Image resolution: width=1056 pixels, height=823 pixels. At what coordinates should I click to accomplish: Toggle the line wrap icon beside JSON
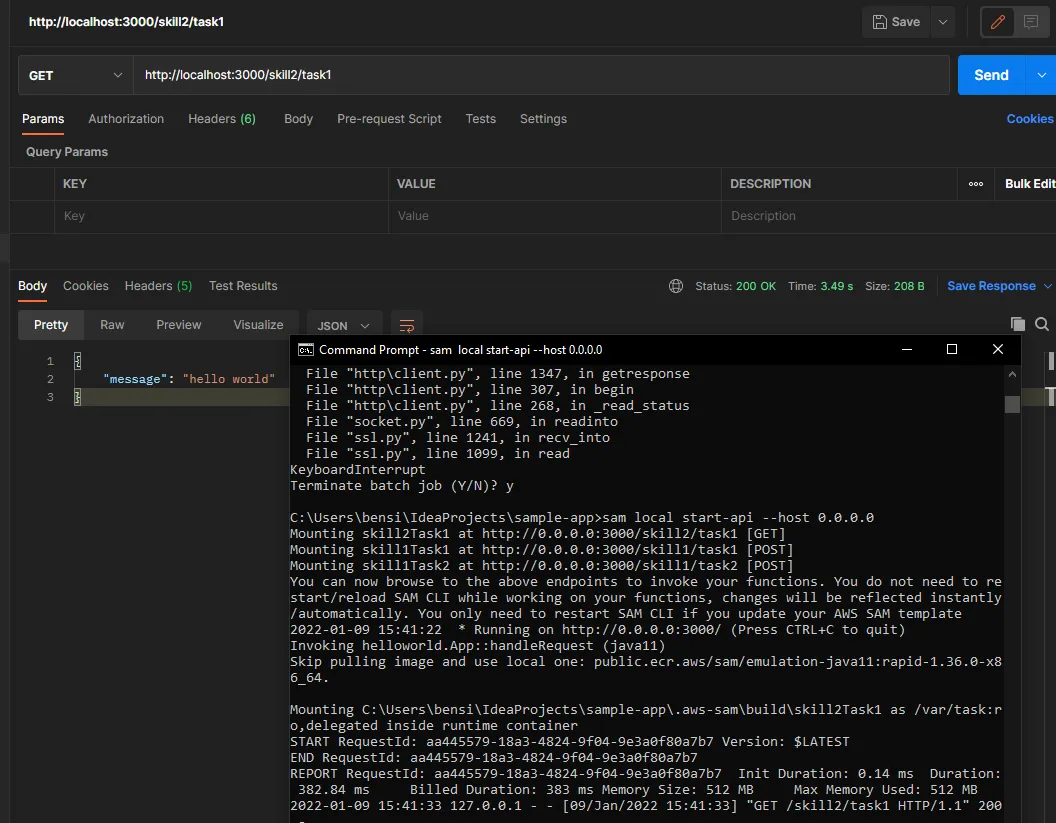pos(407,325)
